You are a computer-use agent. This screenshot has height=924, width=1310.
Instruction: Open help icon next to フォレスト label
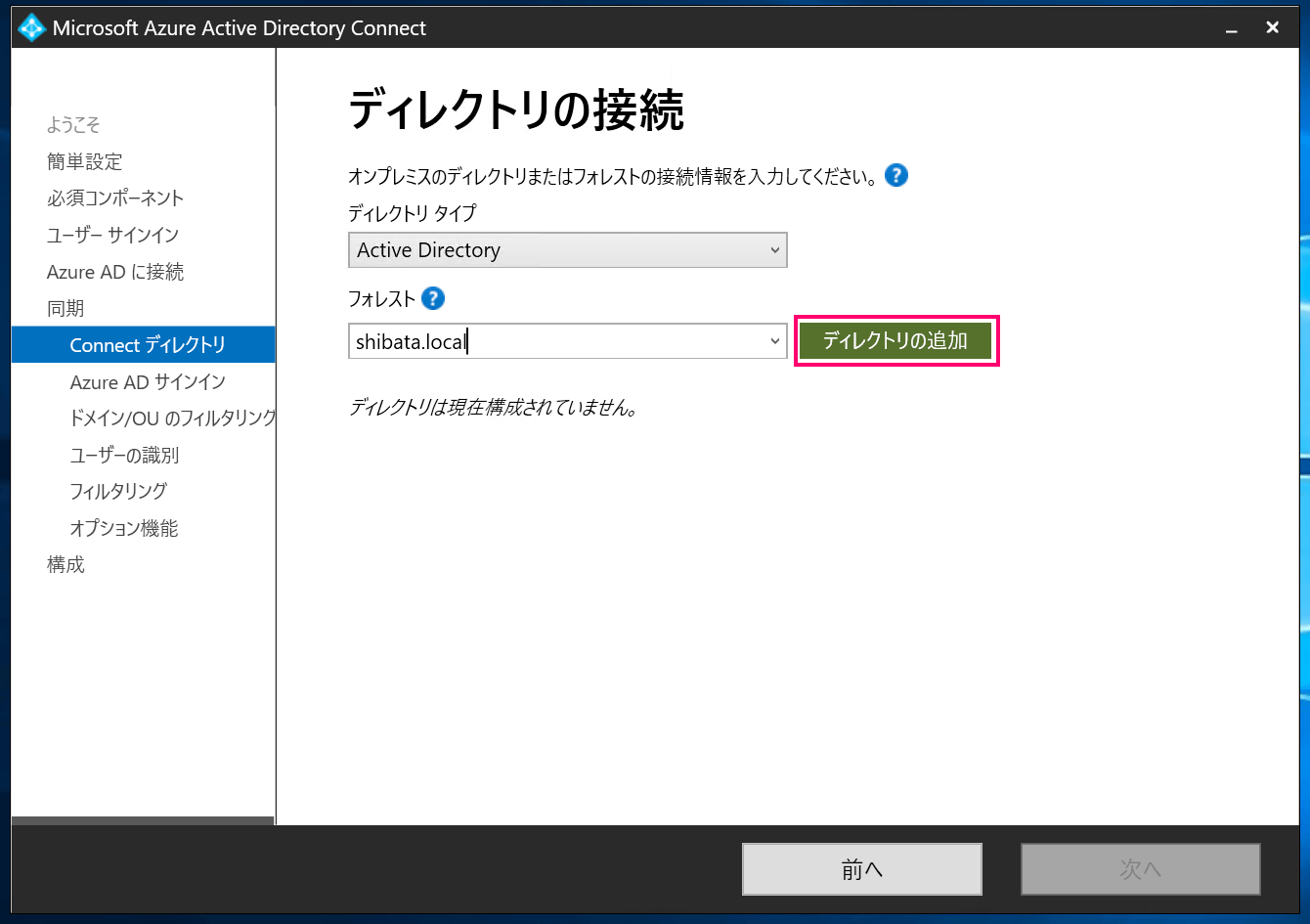[x=433, y=298]
